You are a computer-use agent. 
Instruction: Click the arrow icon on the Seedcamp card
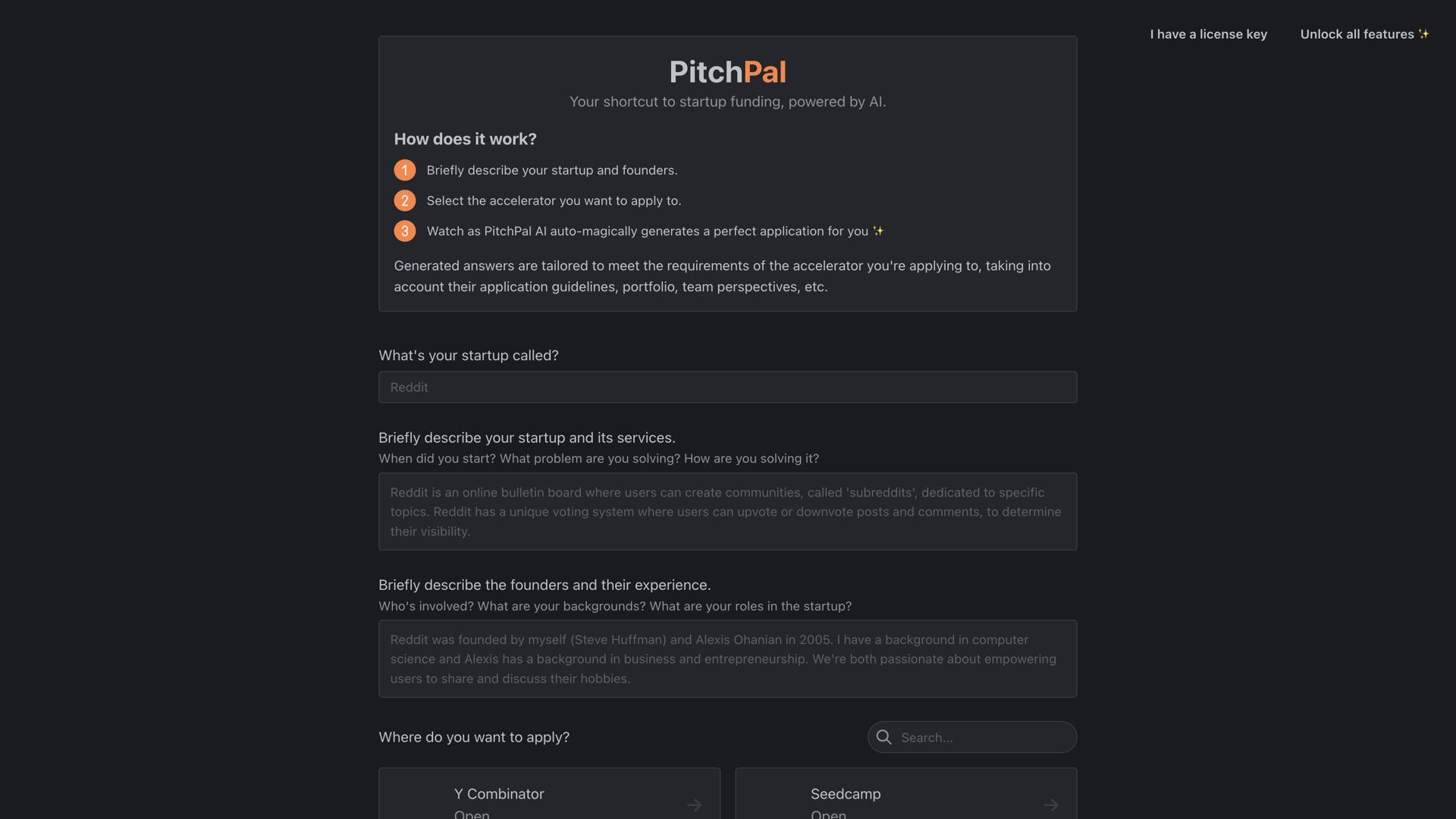[1050, 805]
